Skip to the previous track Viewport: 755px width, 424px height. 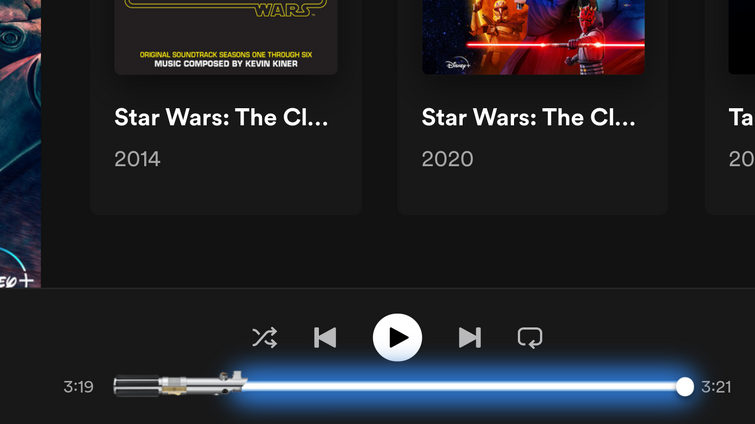pos(325,337)
